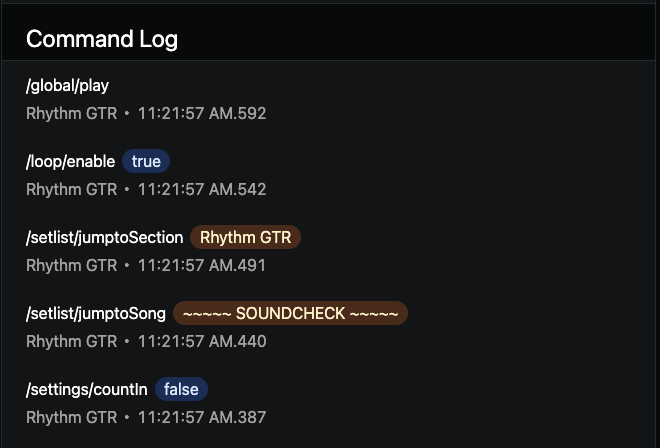Click the 11:21:57 AM.491 timestamp
Image resolution: width=660 pixels, height=448 pixels.
(x=202, y=265)
